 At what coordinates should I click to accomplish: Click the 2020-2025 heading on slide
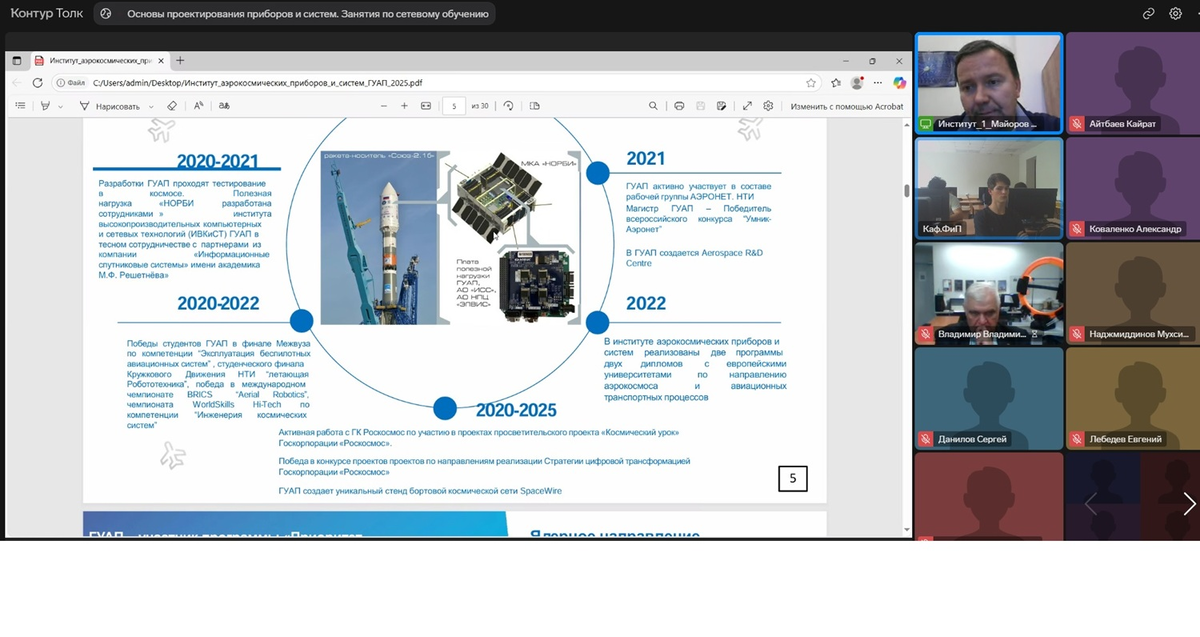tap(516, 410)
